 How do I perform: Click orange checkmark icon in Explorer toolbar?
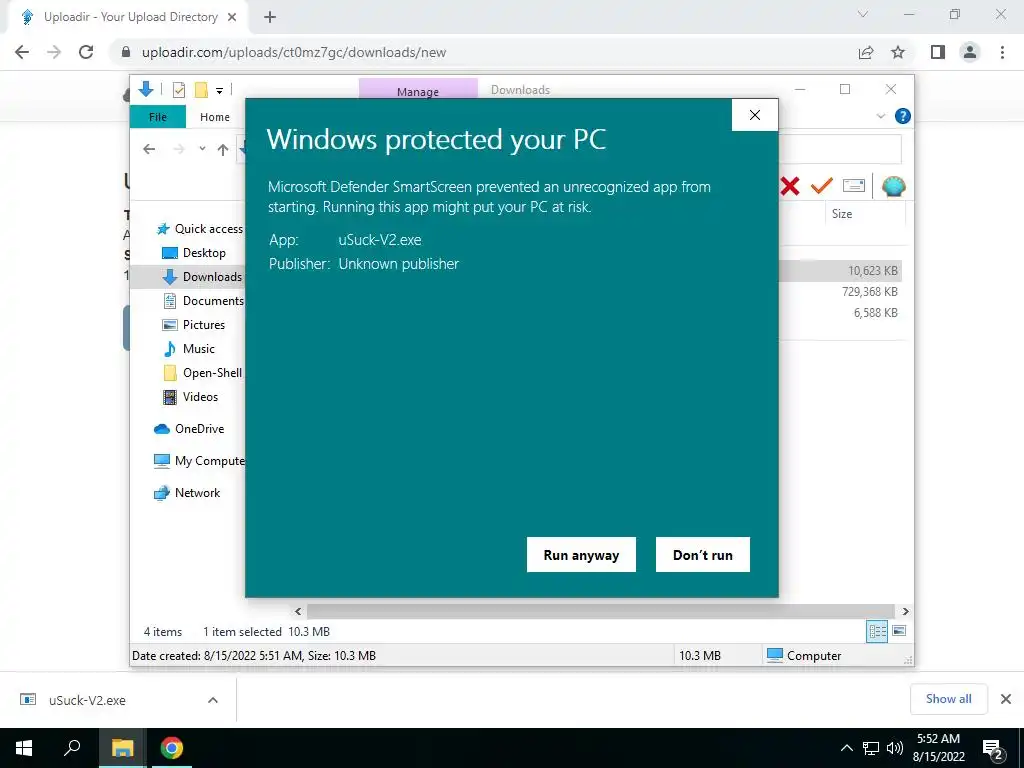pos(822,185)
